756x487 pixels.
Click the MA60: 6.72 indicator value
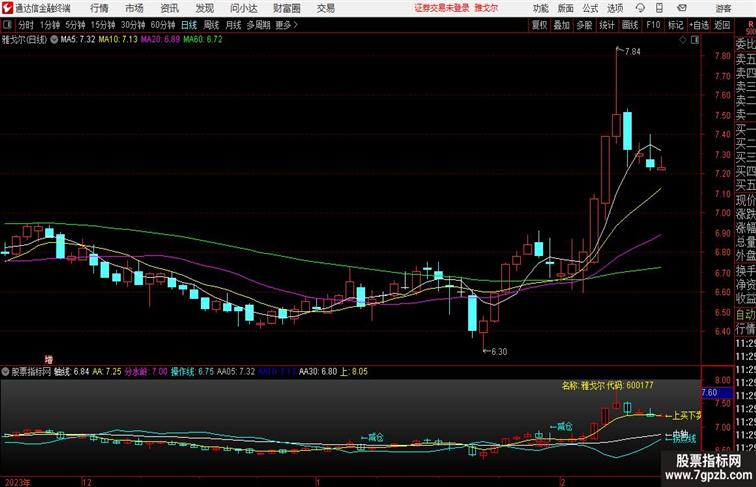click(x=203, y=40)
